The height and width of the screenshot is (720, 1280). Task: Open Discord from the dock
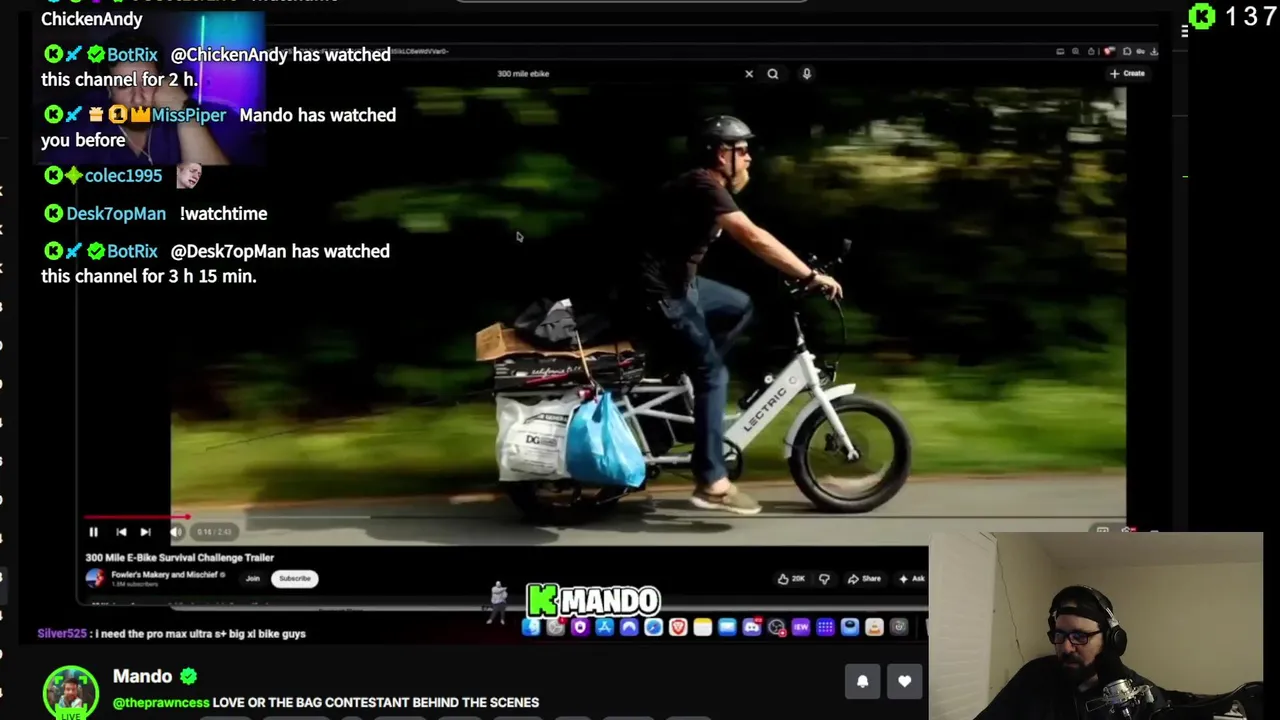(752, 627)
